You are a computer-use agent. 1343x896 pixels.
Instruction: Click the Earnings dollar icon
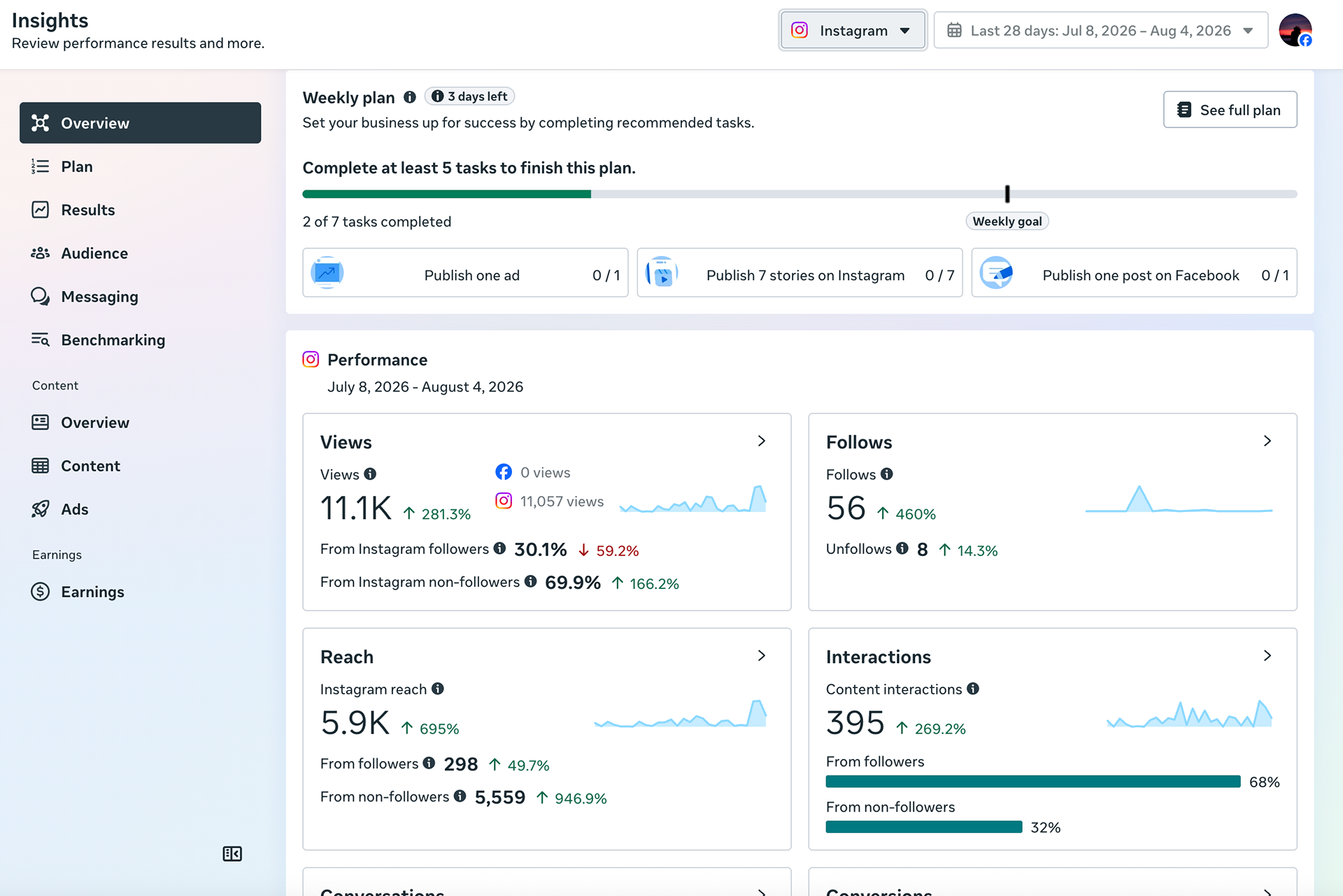coord(41,592)
